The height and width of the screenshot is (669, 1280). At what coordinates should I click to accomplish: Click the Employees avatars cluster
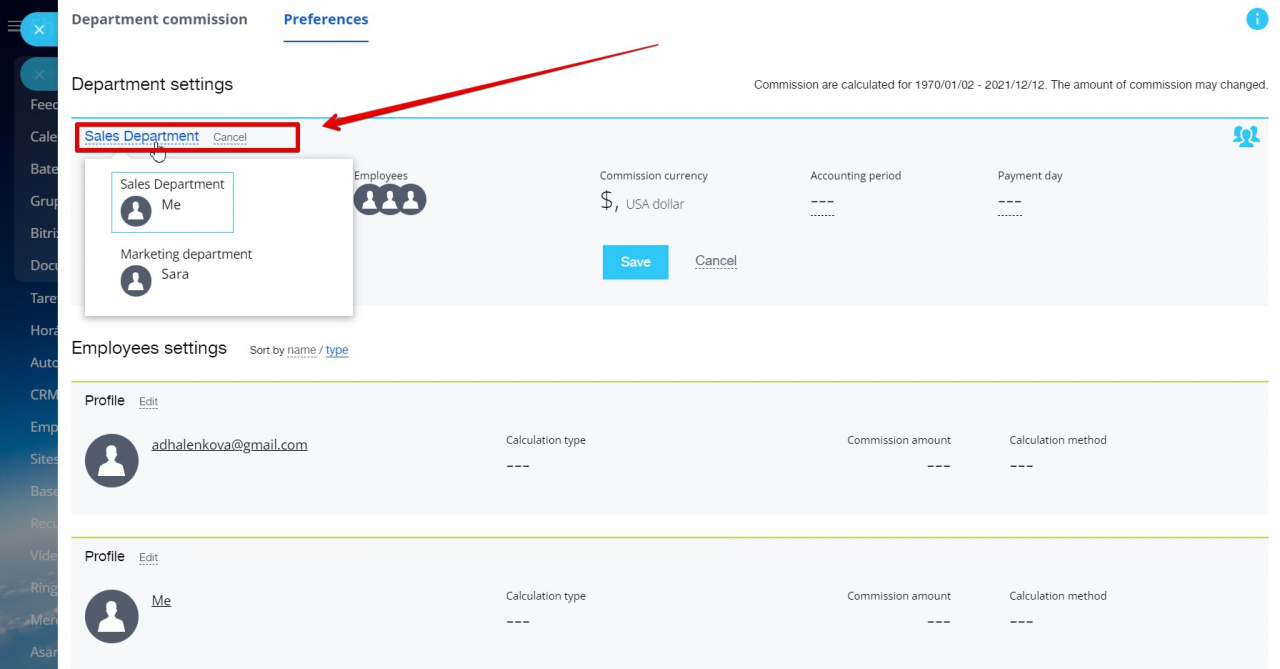389,200
